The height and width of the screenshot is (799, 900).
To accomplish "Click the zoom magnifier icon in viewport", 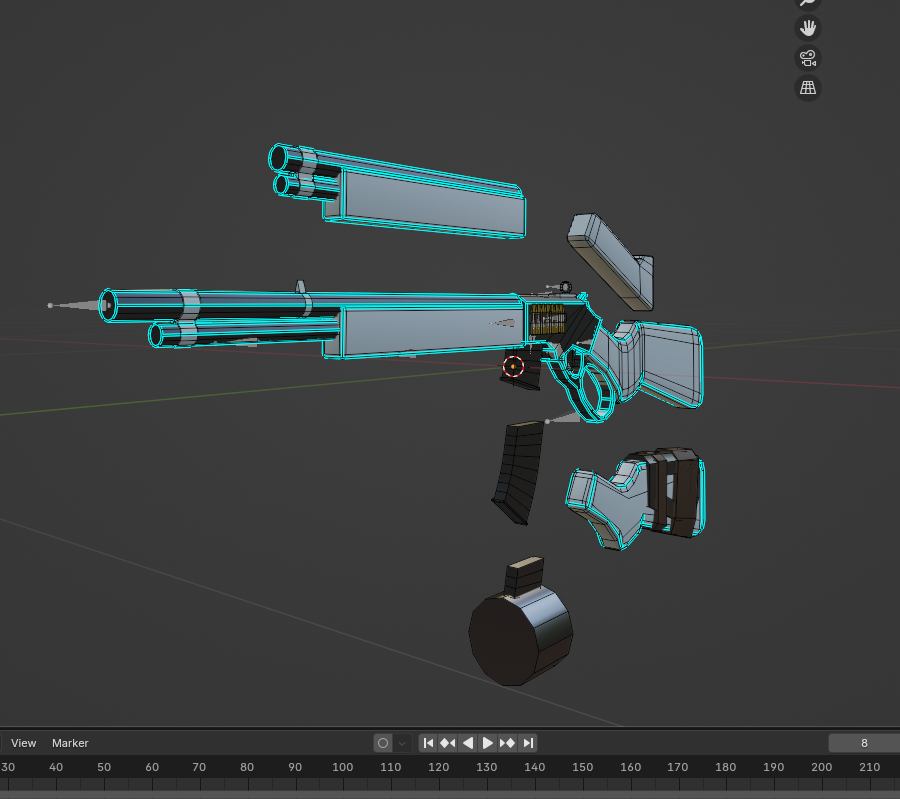I will [807, 3].
